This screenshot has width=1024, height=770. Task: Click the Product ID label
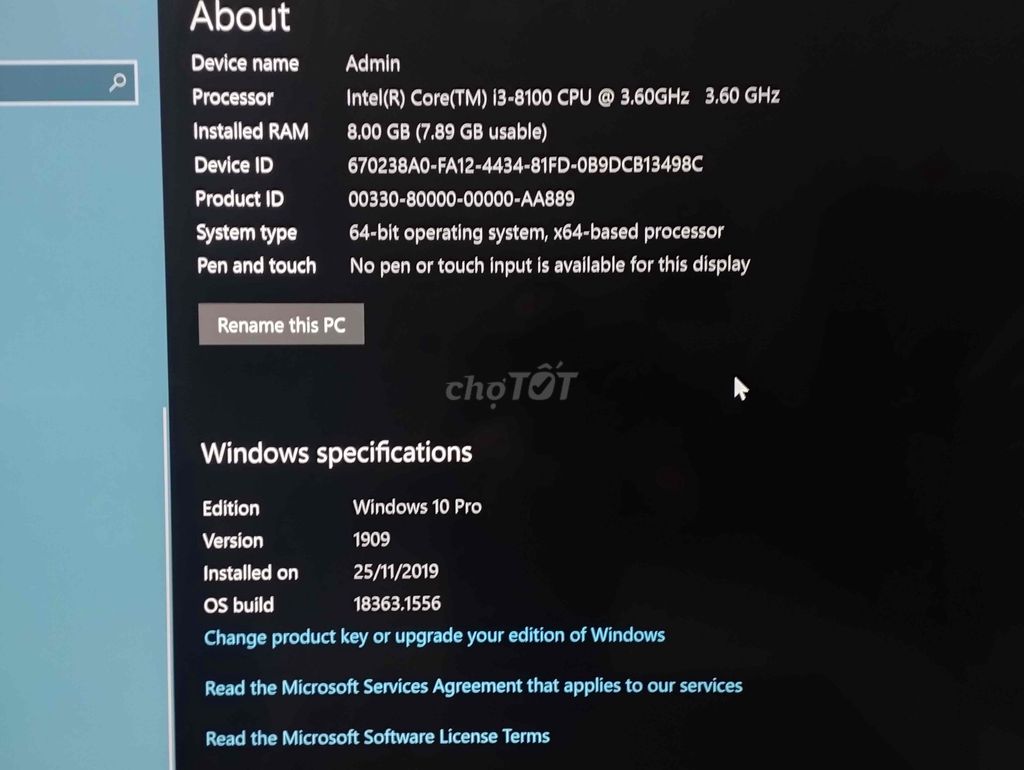(x=240, y=199)
